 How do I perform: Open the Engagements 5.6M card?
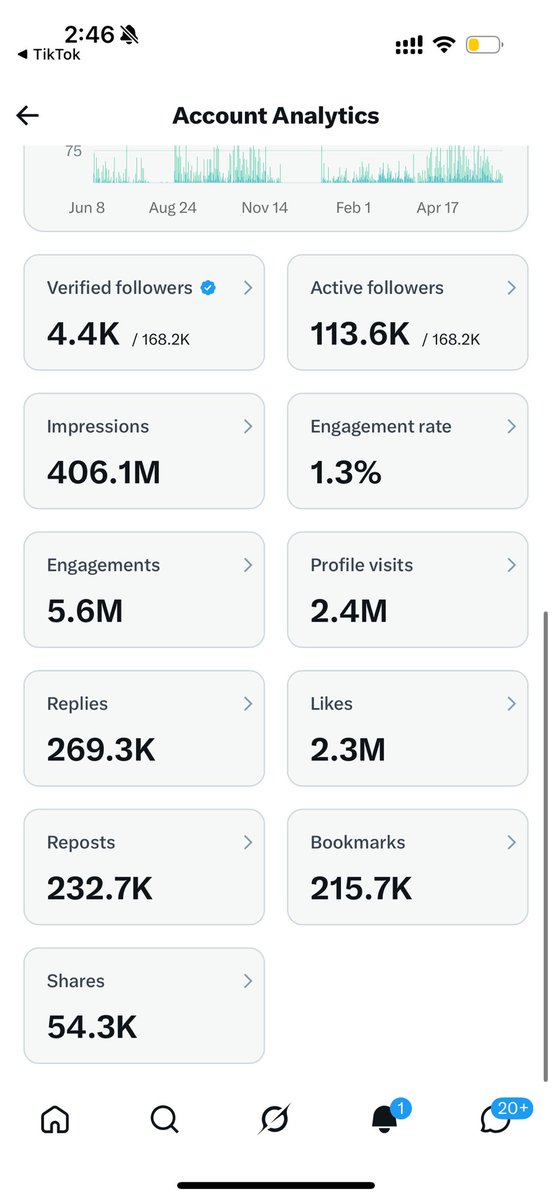click(144, 590)
